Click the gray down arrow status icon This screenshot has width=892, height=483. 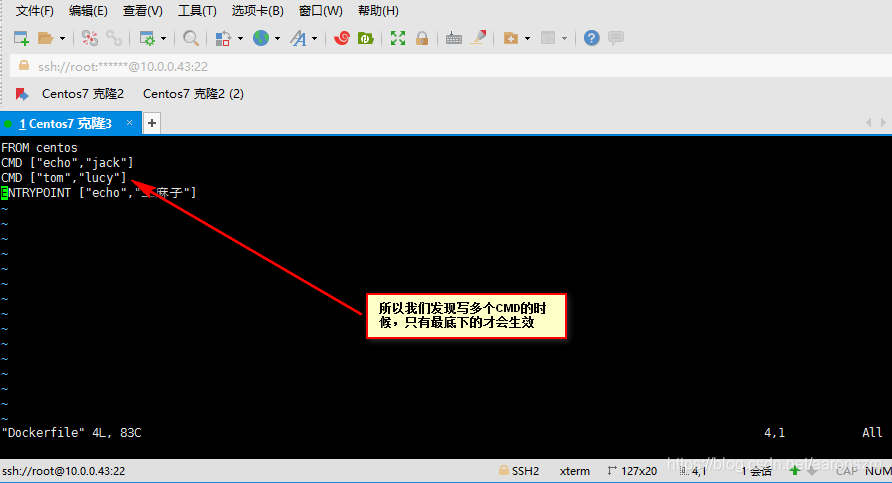click(812, 470)
